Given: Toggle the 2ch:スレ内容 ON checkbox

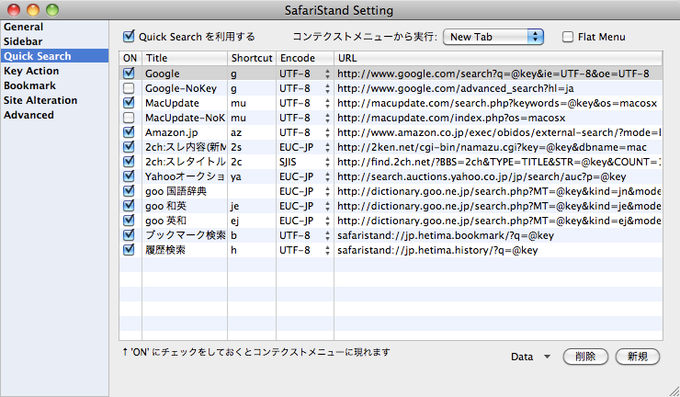Looking at the screenshot, I should click(129, 147).
